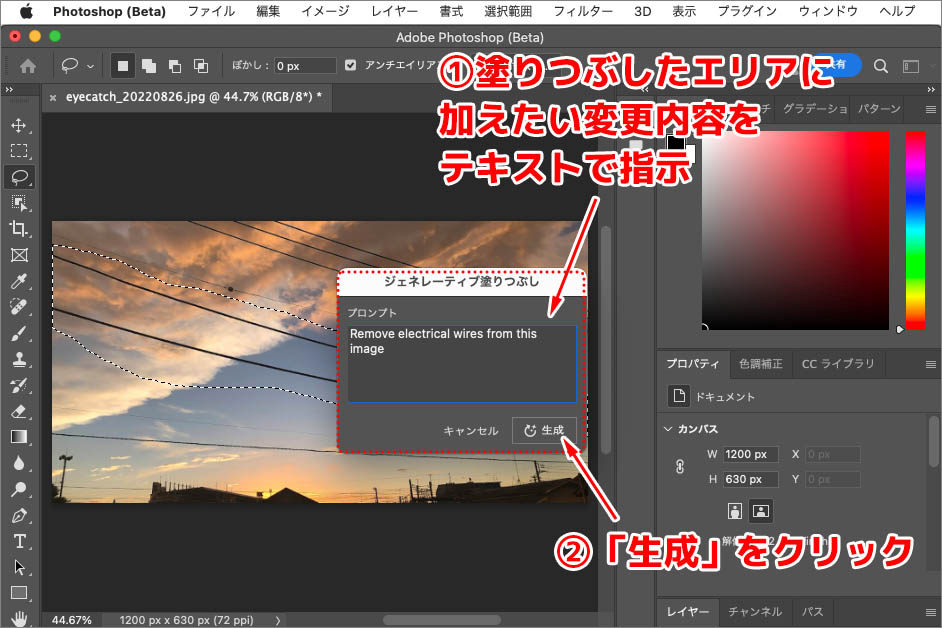Click the rainbow hue slider
942x628 pixels.
[915, 230]
